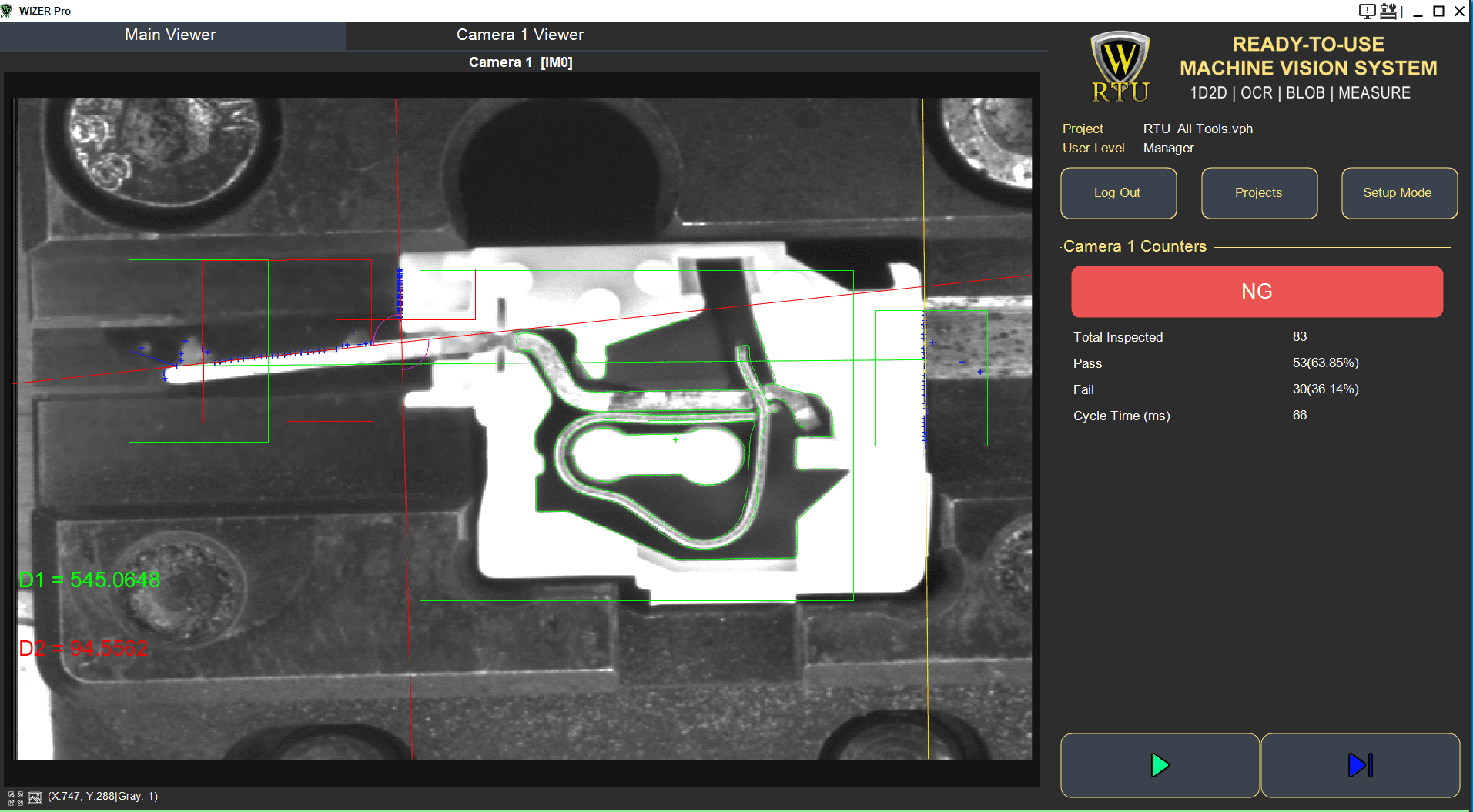The width and height of the screenshot is (1473, 812).
Task: Click the WIZER Pro app icon in title bar
Action: click(x=7, y=11)
